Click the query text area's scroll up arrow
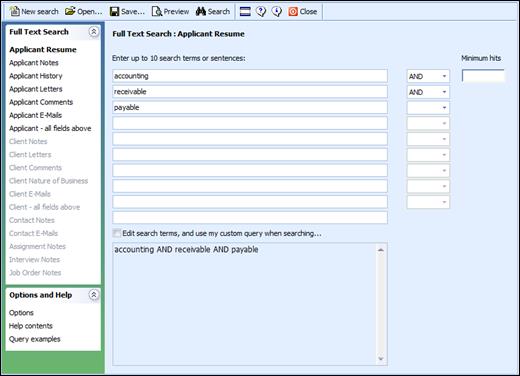Image resolution: width=520 pixels, height=376 pixels. point(381,250)
